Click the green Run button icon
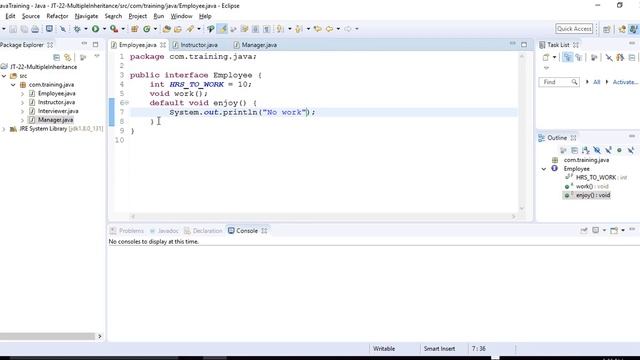Image resolution: width=640 pixels, height=360 pixels. tap(95, 29)
